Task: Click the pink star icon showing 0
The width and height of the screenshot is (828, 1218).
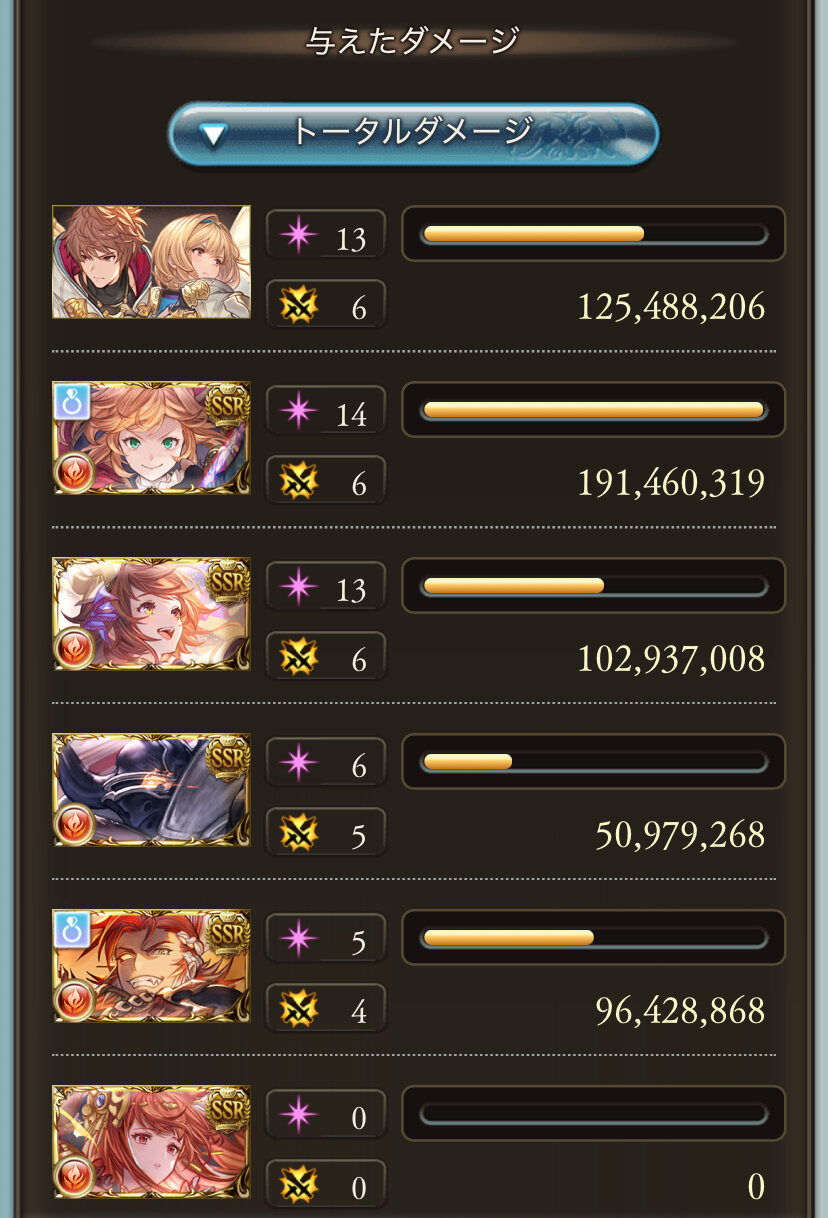Action: point(297,1115)
